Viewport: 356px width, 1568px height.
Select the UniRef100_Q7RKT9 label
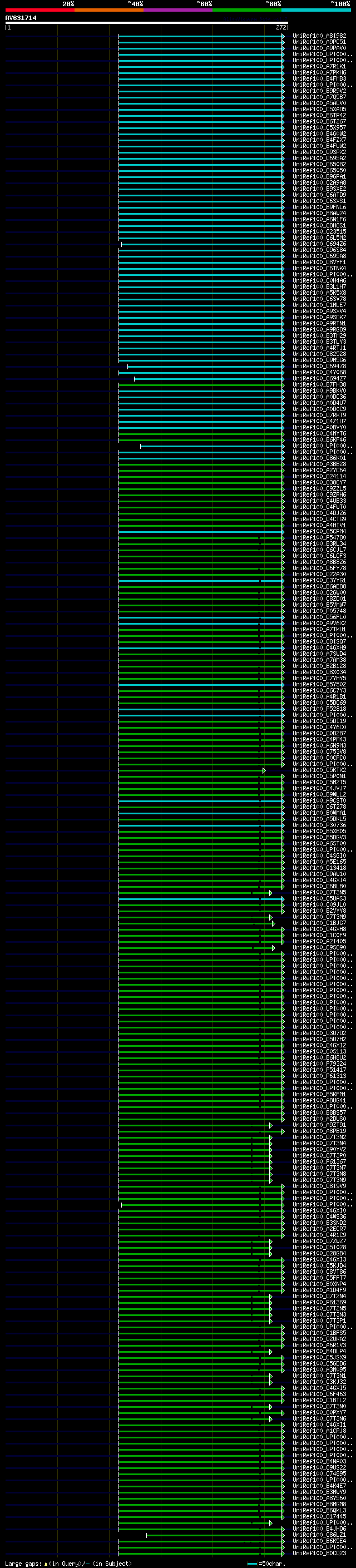coord(319,415)
